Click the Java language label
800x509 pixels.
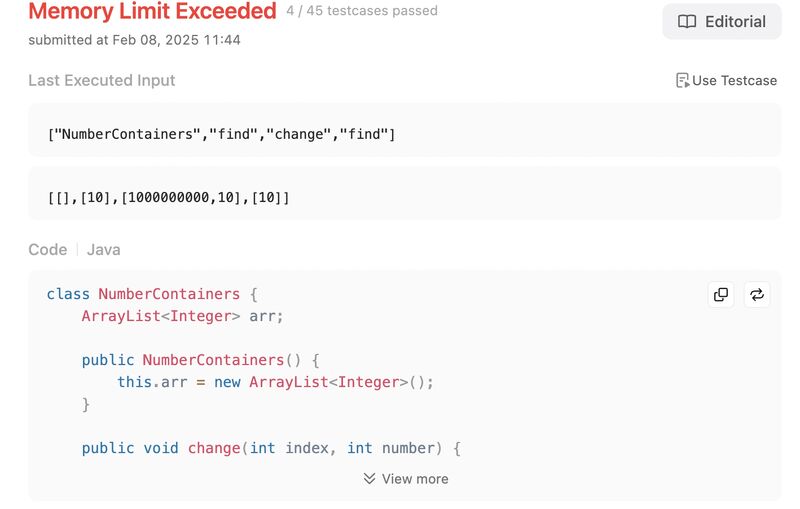pos(104,249)
